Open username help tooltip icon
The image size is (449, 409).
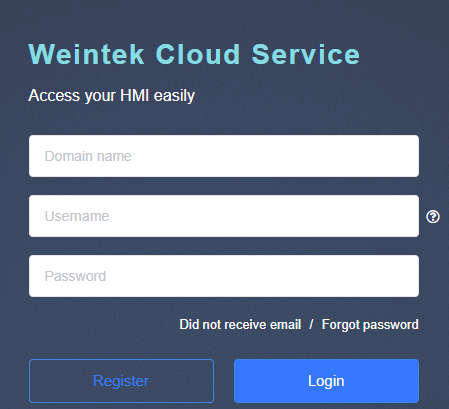433,217
